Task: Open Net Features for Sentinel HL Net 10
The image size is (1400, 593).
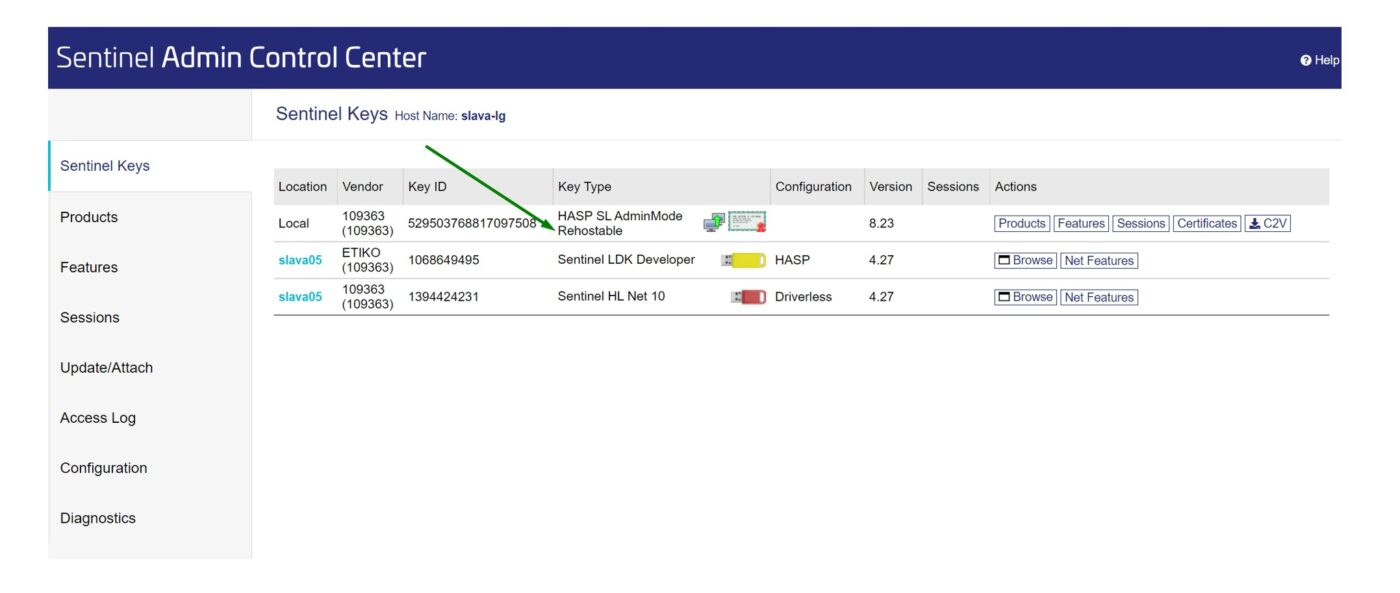Action: (x=1099, y=297)
